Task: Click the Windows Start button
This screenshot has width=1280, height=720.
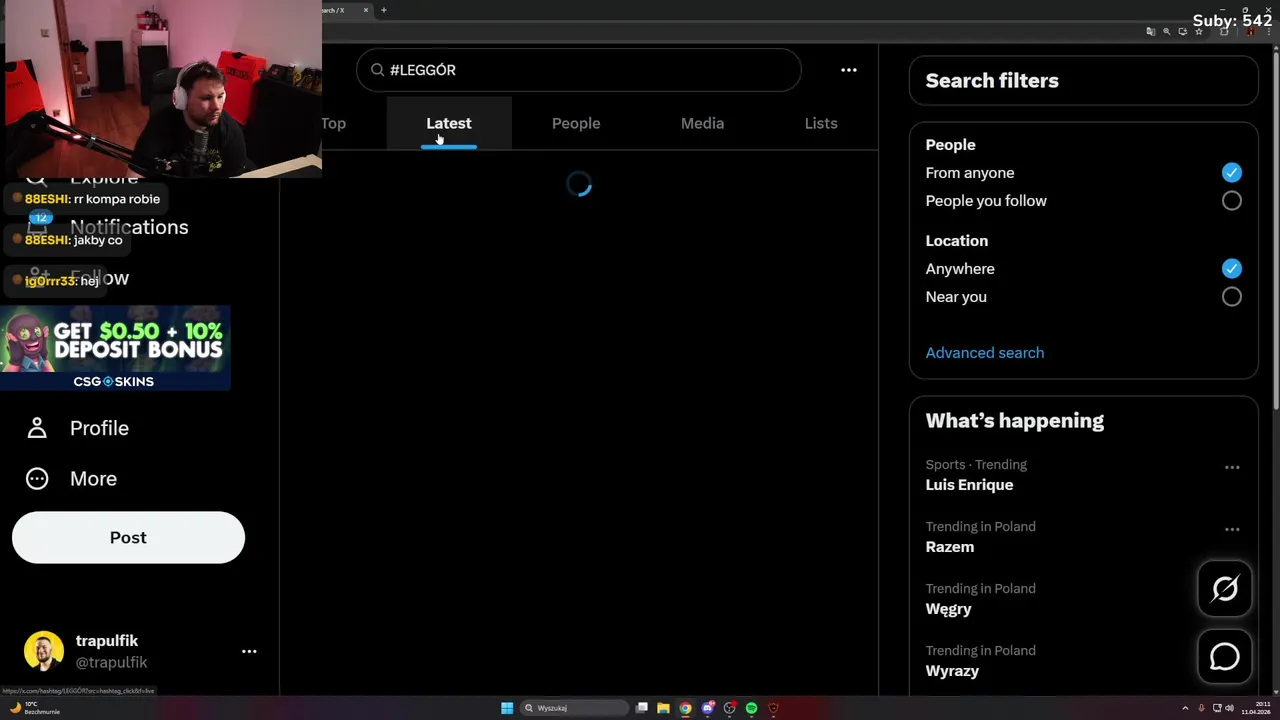Action: tap(507, 708)
